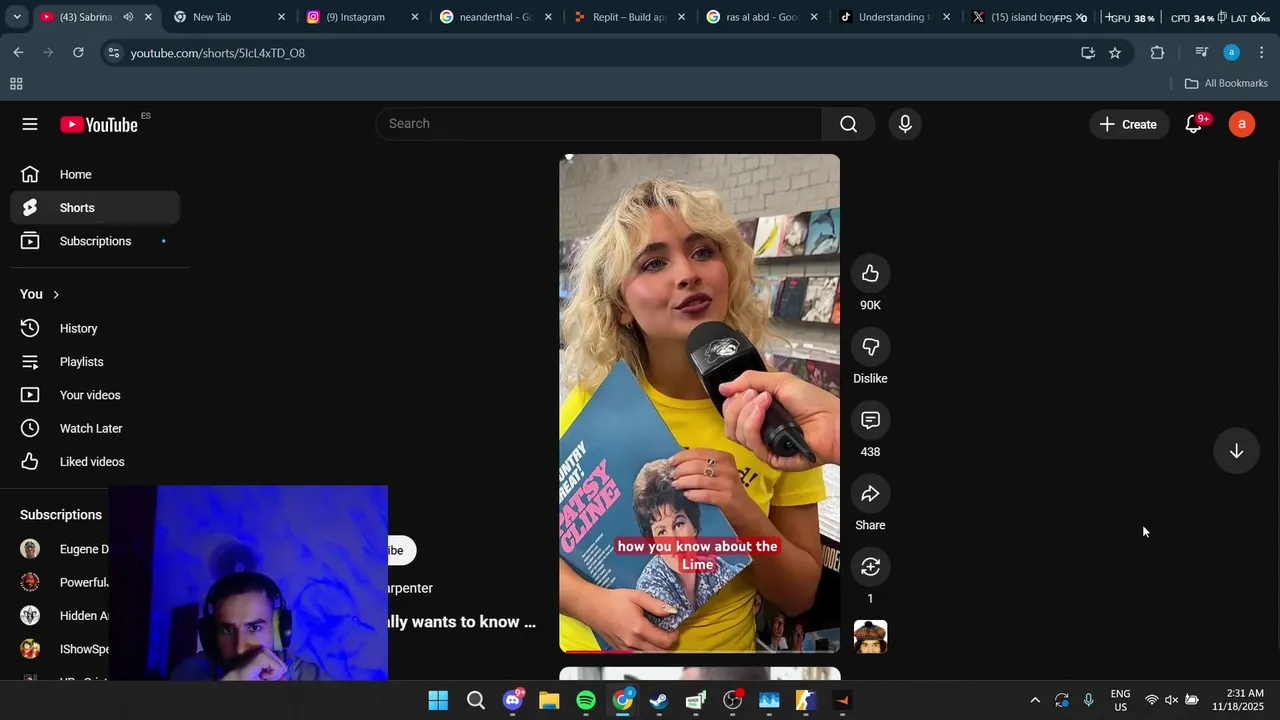1280x720 pixels.
Task: Switch to the Instagram tab
Action: (362, 17)
